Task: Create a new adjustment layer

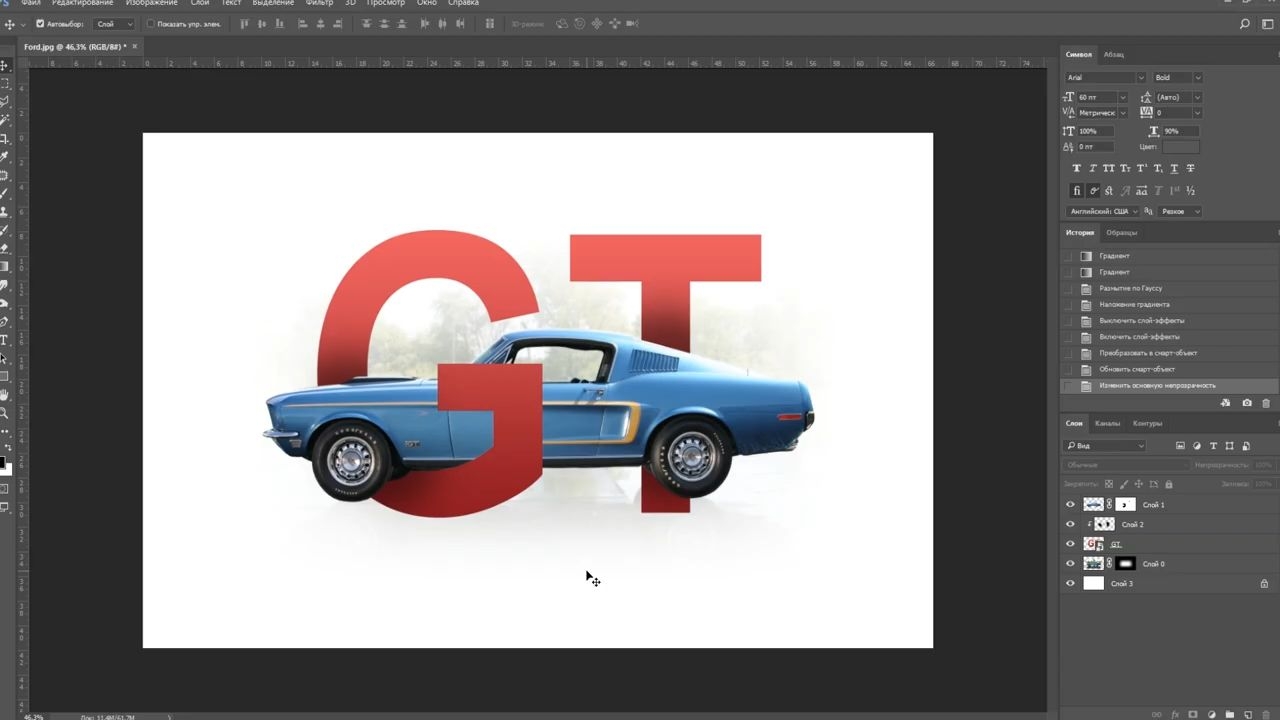Action: pyautogui.click(x=1211, y=714)
